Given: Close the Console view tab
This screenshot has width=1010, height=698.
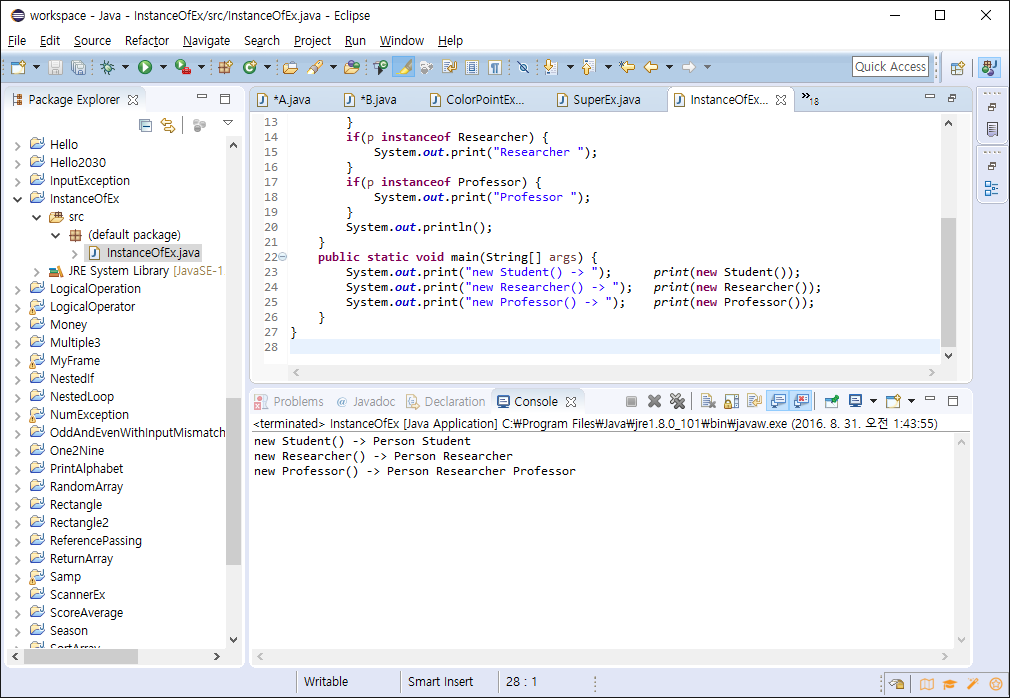Looking at the screenshot, I should coord(571,402).
